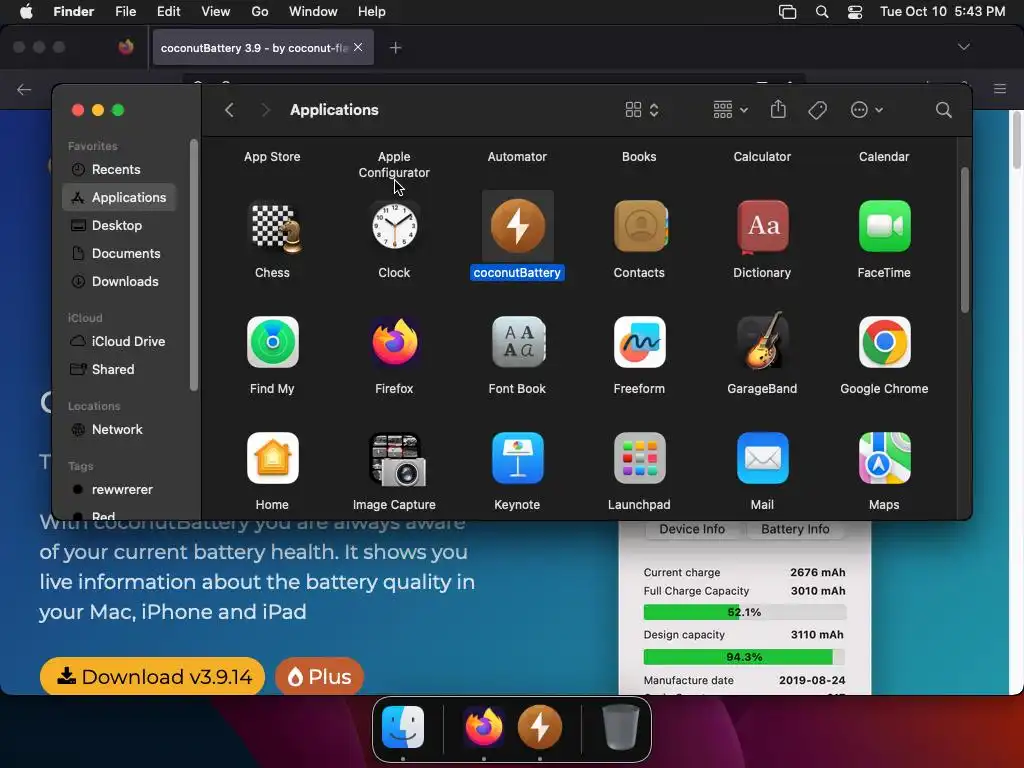Viewport: 1024px width, 768px height.
Task: Close the coconutBattery 3.9 browser tab
Action: pyautogui.click(x=358, y=47)
